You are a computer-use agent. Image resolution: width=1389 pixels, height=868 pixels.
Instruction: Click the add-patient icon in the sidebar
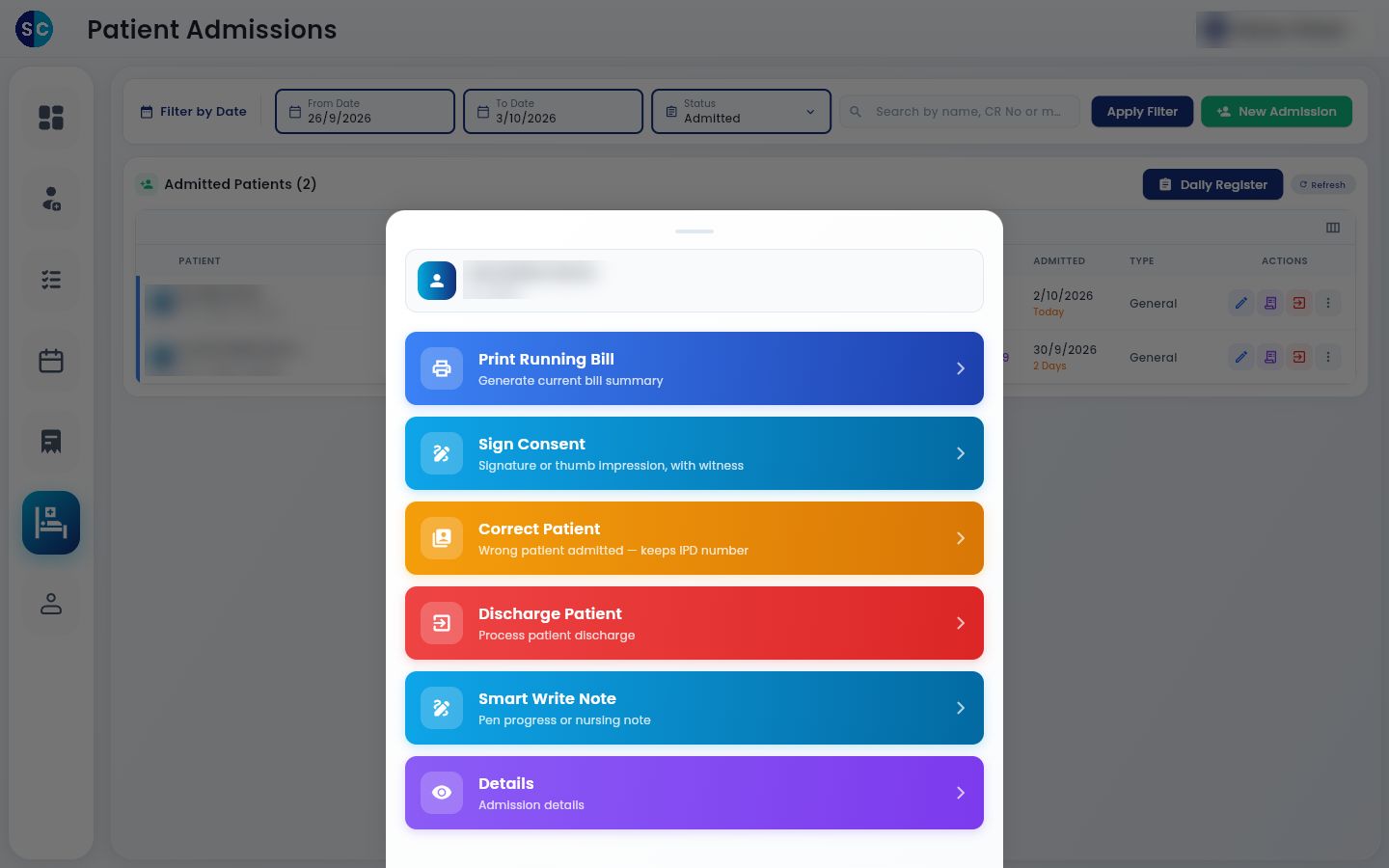pyautogui.click(x=51, y=199)
